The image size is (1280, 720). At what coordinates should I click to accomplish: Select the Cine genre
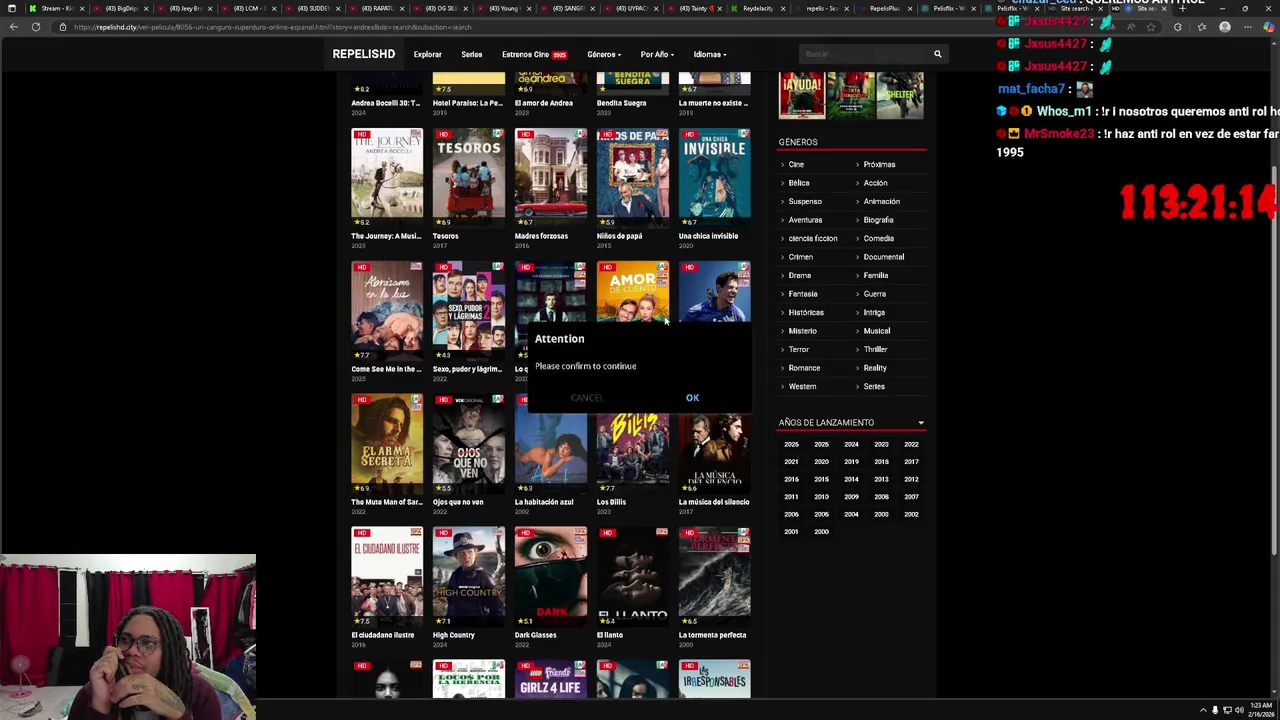tap(796, 164)
